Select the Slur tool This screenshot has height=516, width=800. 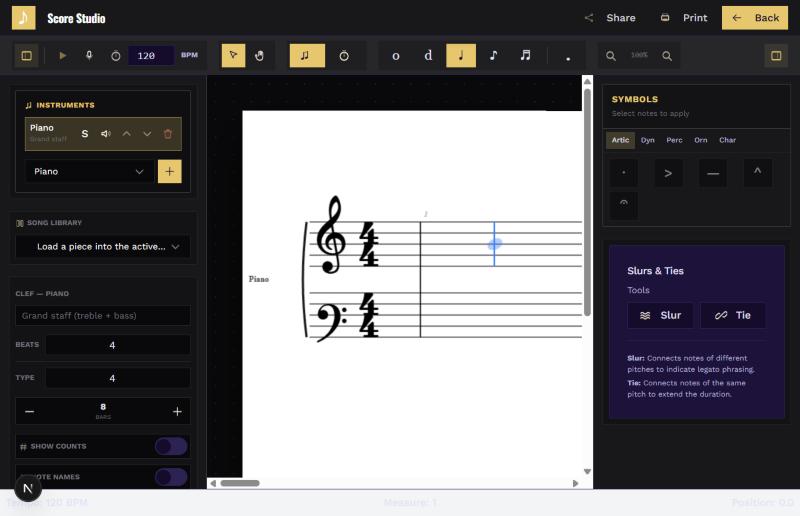[660, 315]
